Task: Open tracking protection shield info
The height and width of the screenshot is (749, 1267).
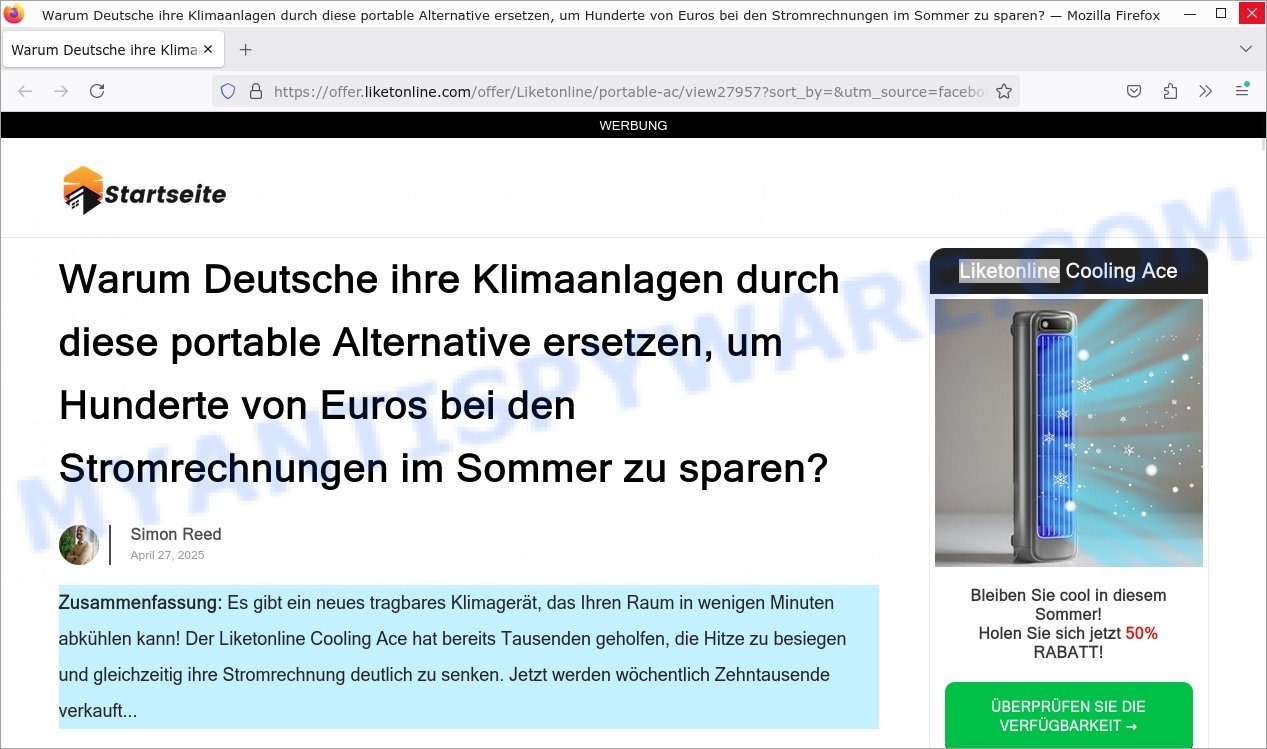Action: coord(228,91)
